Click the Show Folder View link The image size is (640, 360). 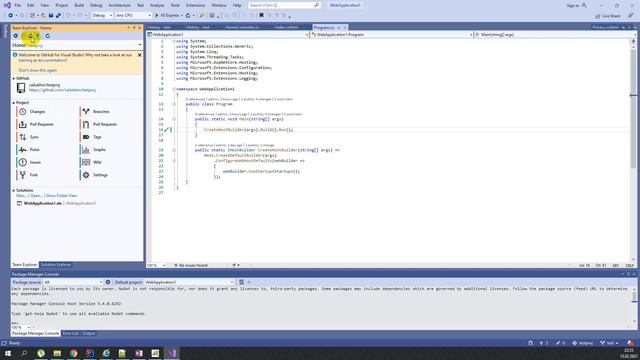pyautogui.click(x=61, y=196)
